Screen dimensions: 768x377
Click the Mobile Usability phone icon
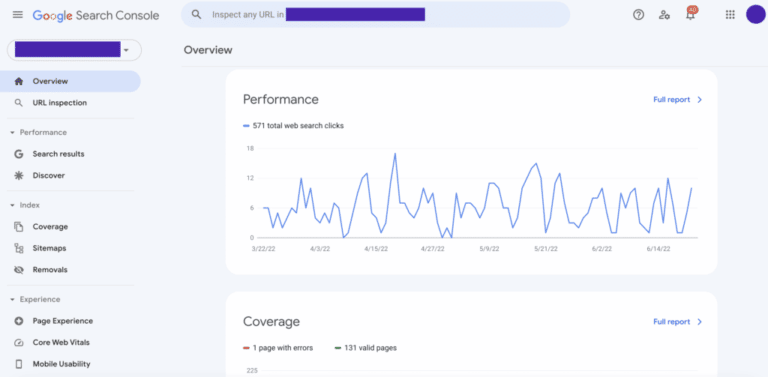coord(19,364)
